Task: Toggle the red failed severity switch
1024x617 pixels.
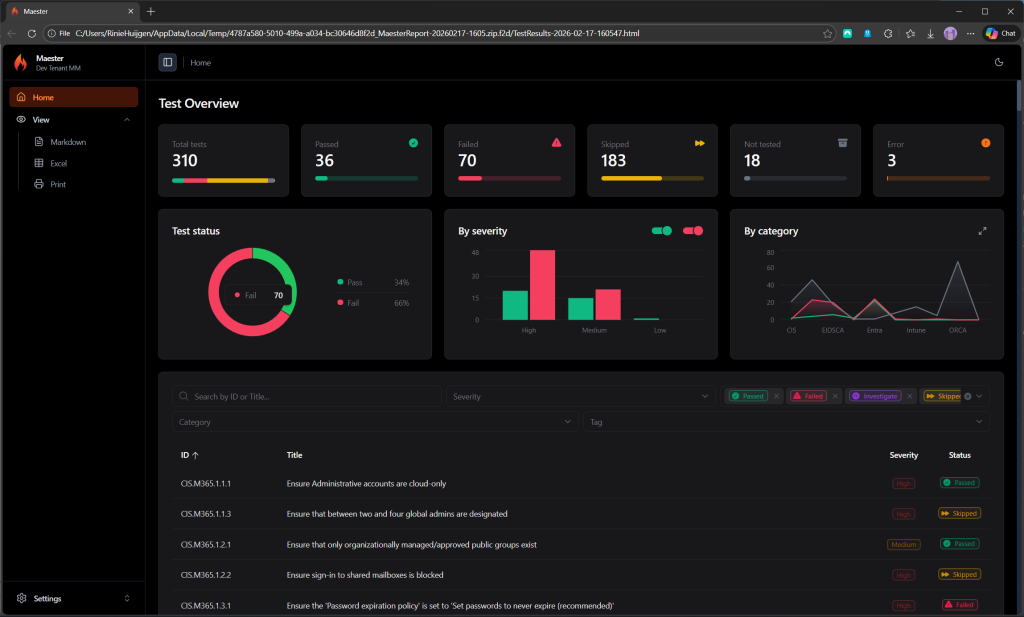Action: 693,230
